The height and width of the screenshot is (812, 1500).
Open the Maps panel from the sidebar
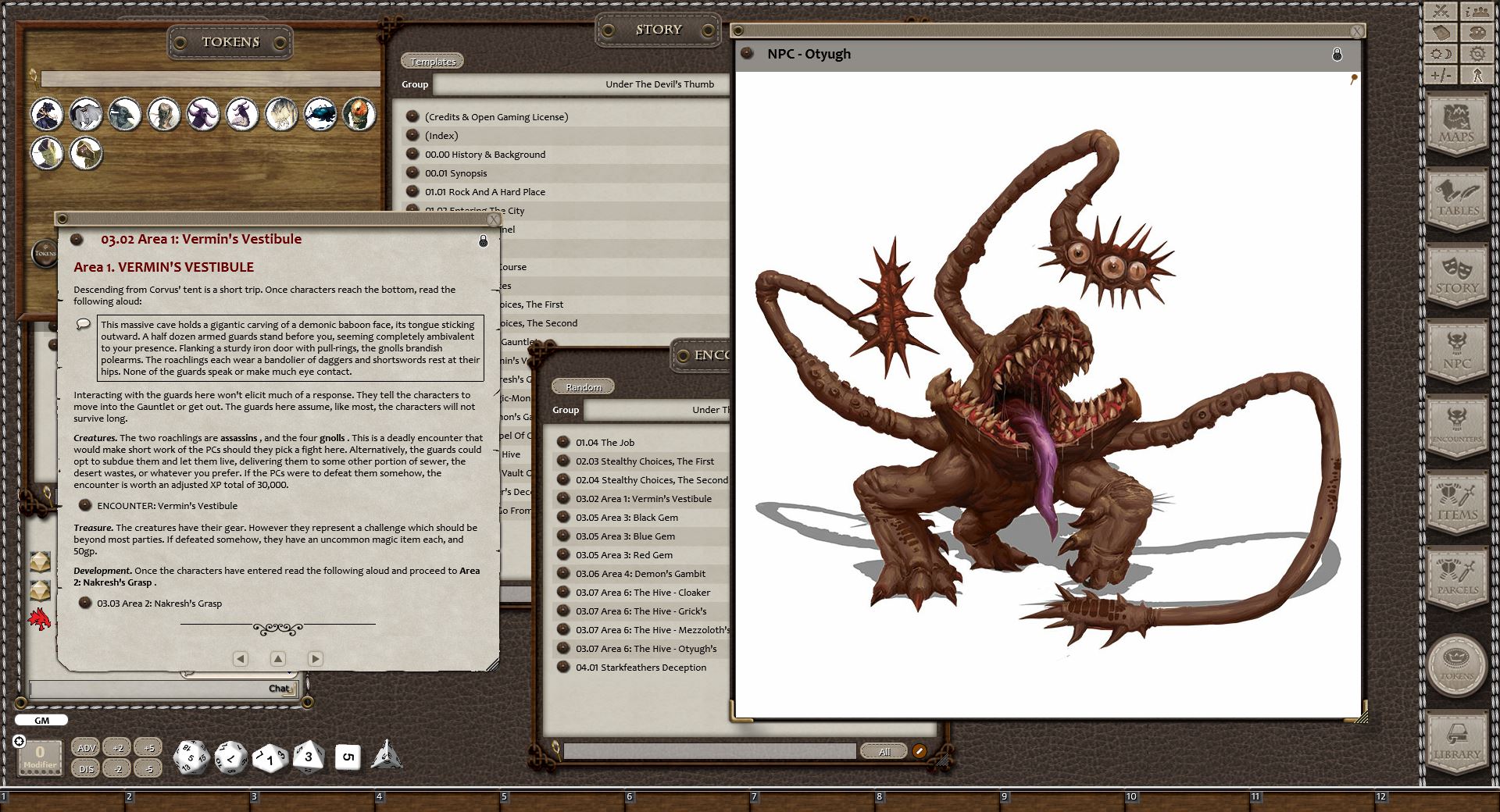pyautogui.click(x=1456, y=123)
